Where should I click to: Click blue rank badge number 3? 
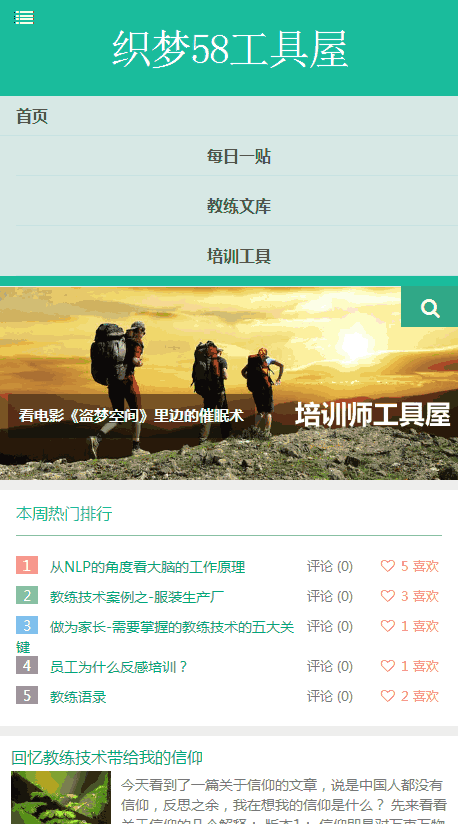point(27,625)
